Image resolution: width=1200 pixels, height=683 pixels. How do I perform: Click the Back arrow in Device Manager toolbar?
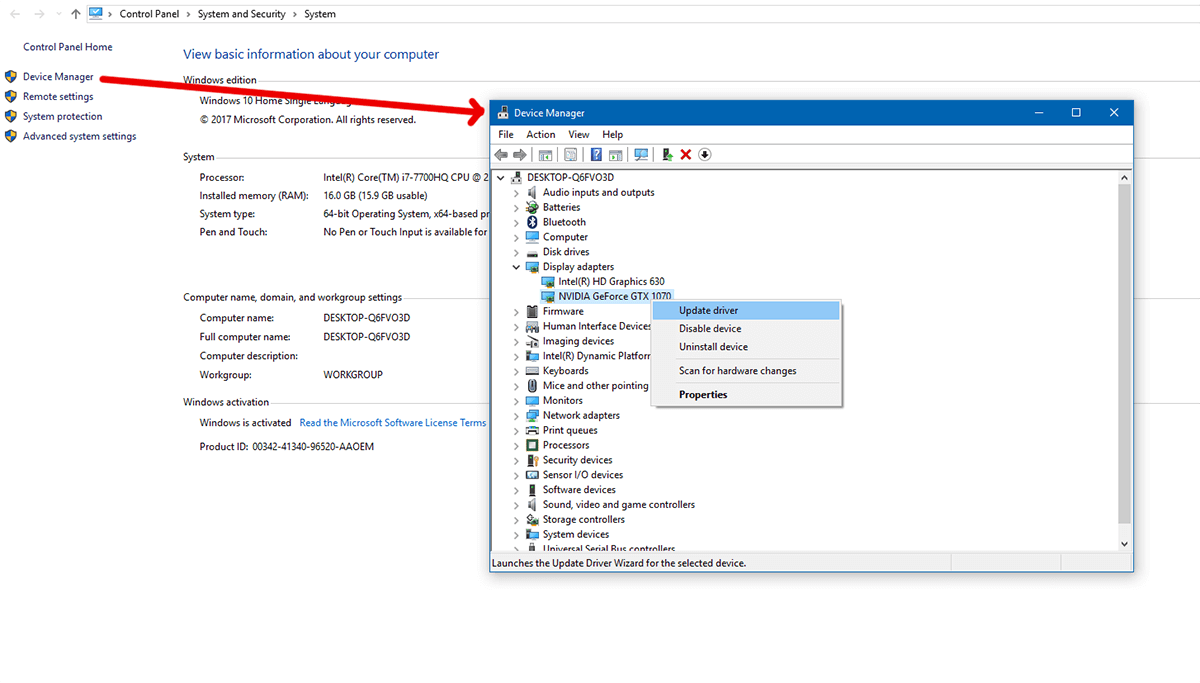(x=501, y=154)
